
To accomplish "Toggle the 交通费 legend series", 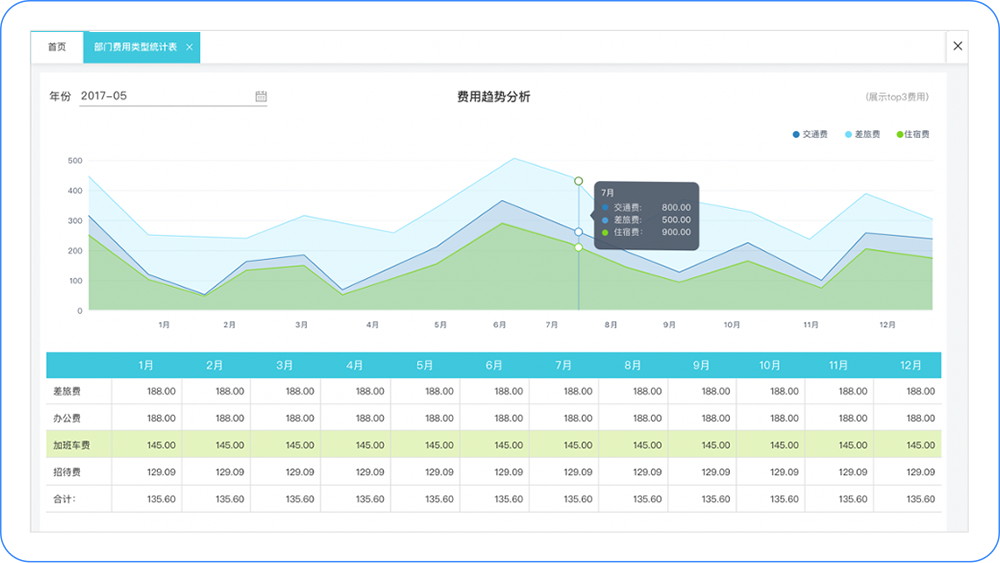I will click(810, 134).
